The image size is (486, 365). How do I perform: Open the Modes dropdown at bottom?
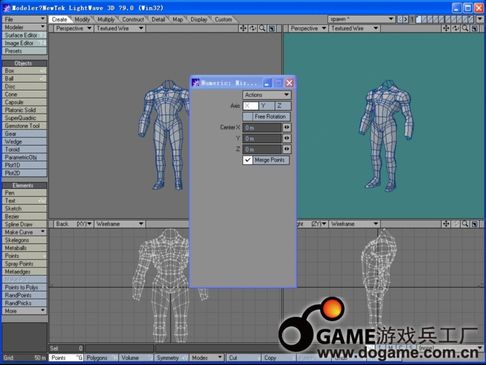207,358
